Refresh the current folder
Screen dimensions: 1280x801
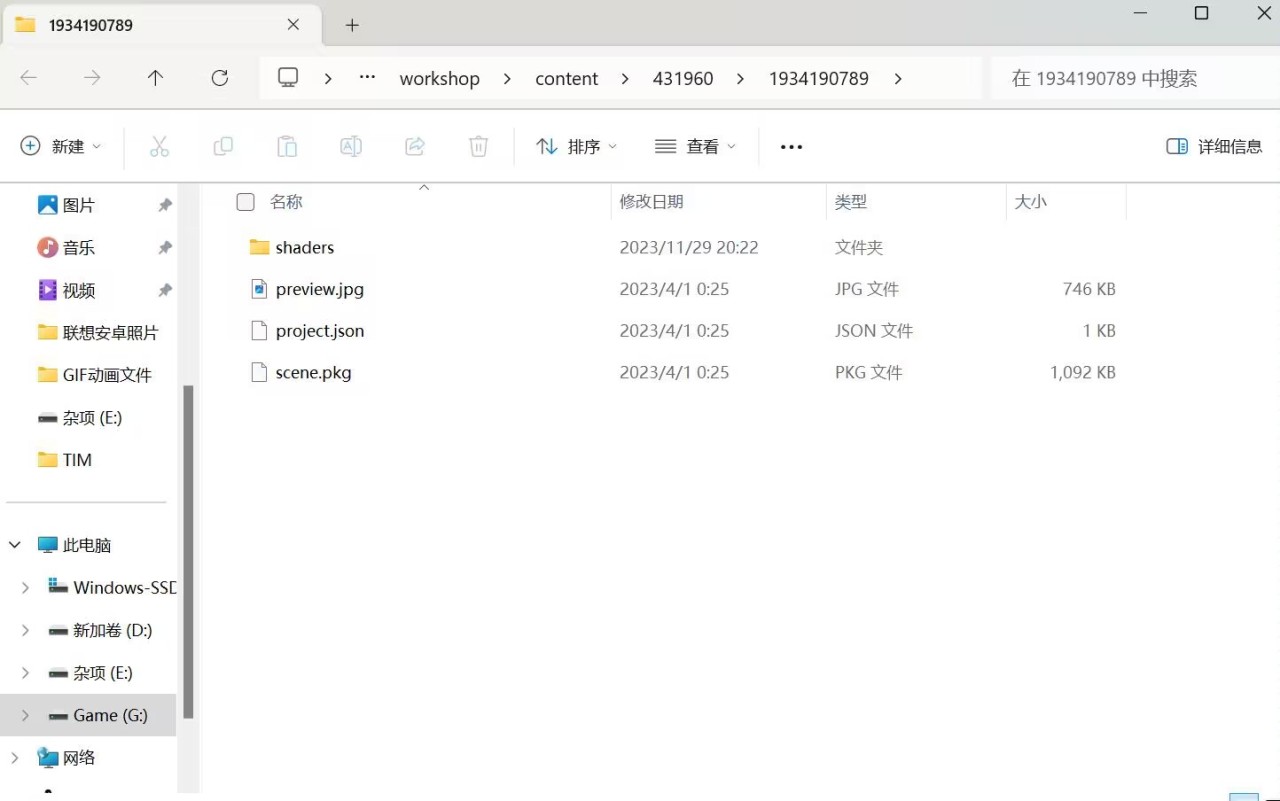[x=220, y=78]
